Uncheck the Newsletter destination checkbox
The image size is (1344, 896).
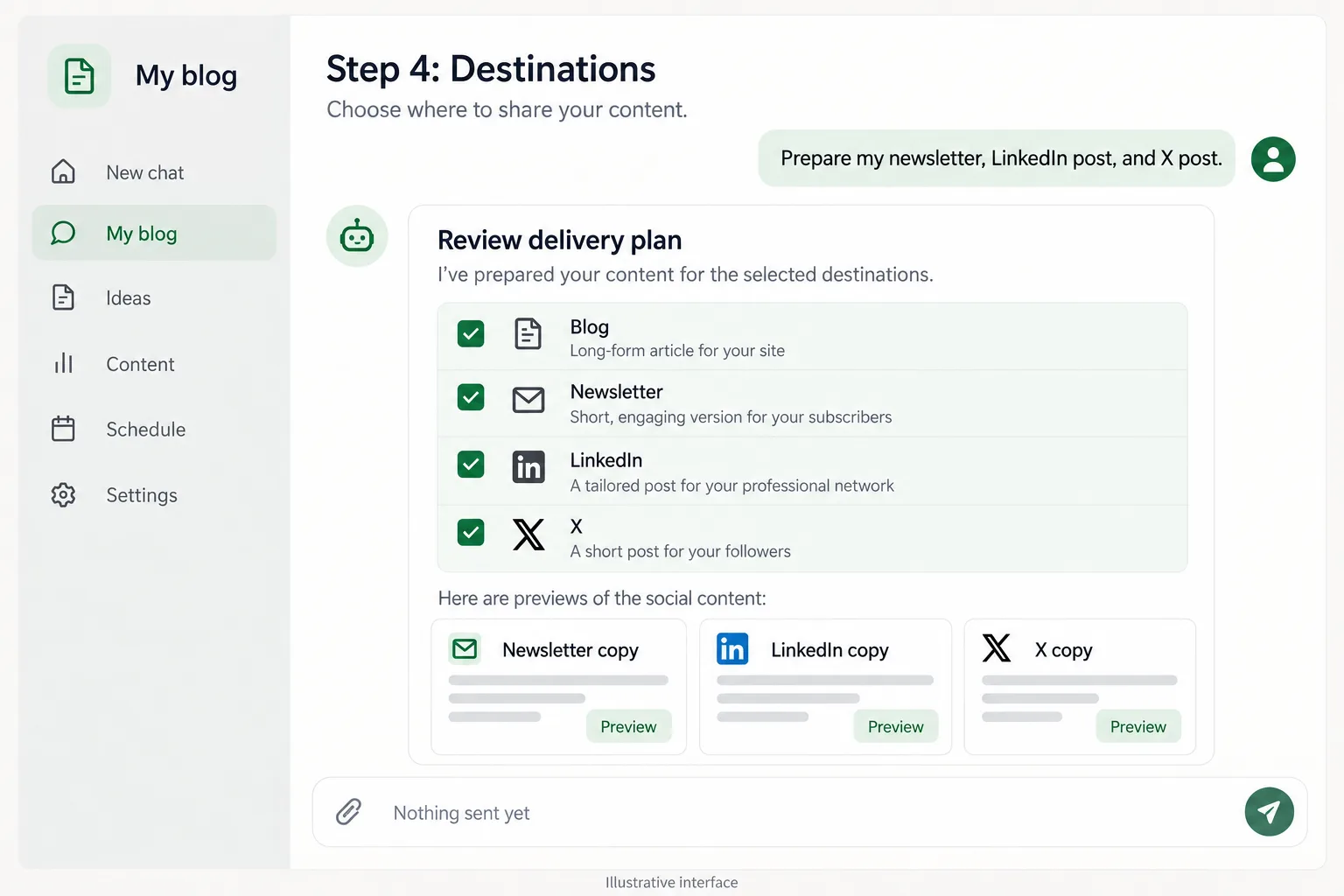(x=471, y=397)
